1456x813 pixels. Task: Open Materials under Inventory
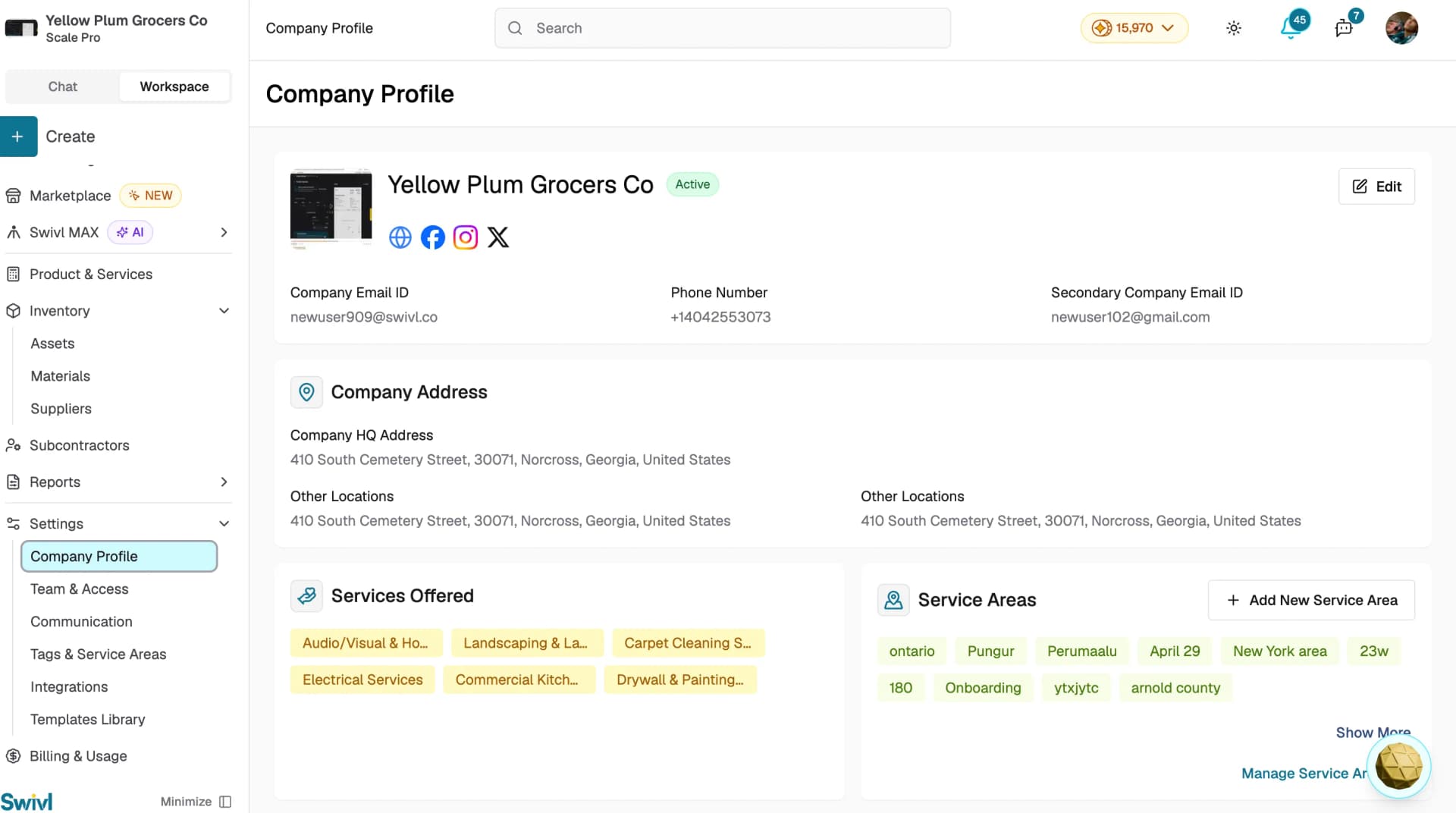60,376
